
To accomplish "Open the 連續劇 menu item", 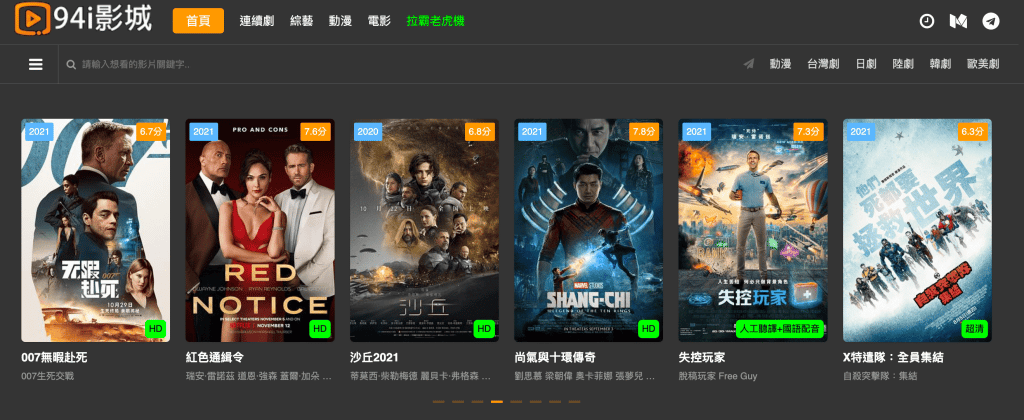I will [257, 21].
